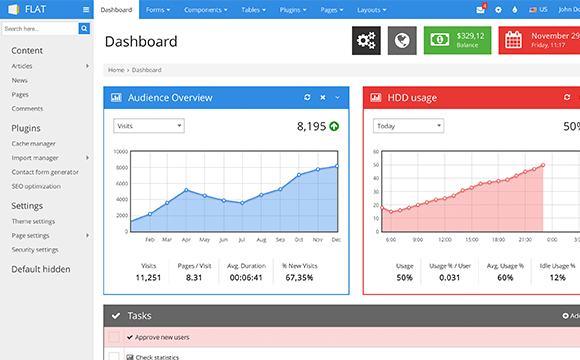Collapse the Audience Overview panel chevron
580x360 pixels.
tap(337, 97)
